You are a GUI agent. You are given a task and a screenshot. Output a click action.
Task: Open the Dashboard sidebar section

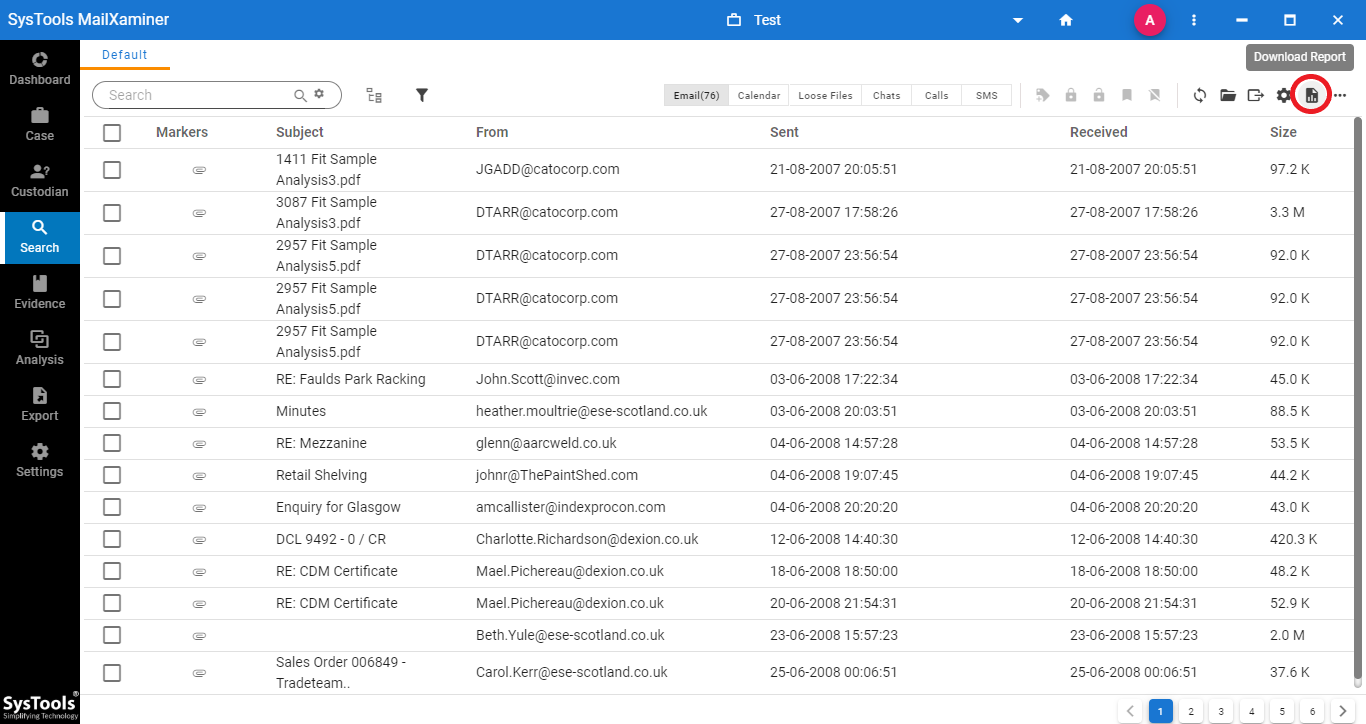40,68
